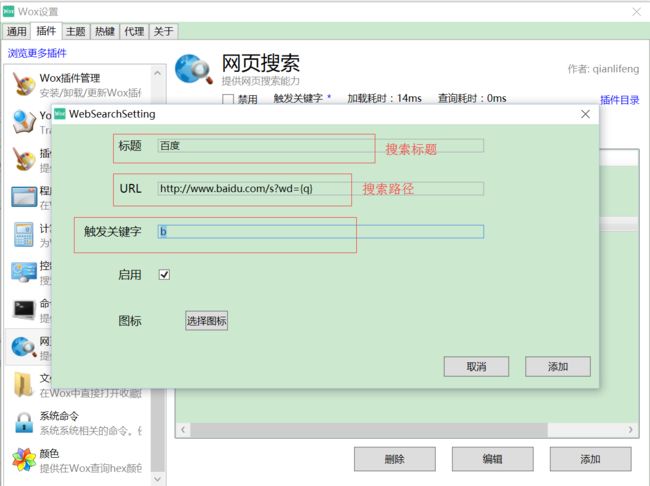
Task: Open the control panel plugin icon
Action: (24, 272)
